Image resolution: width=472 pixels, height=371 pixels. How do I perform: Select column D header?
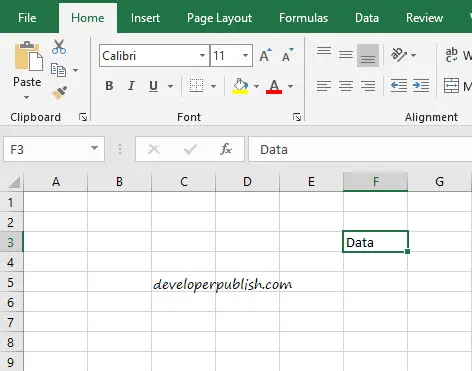click(x=247, y=182)
